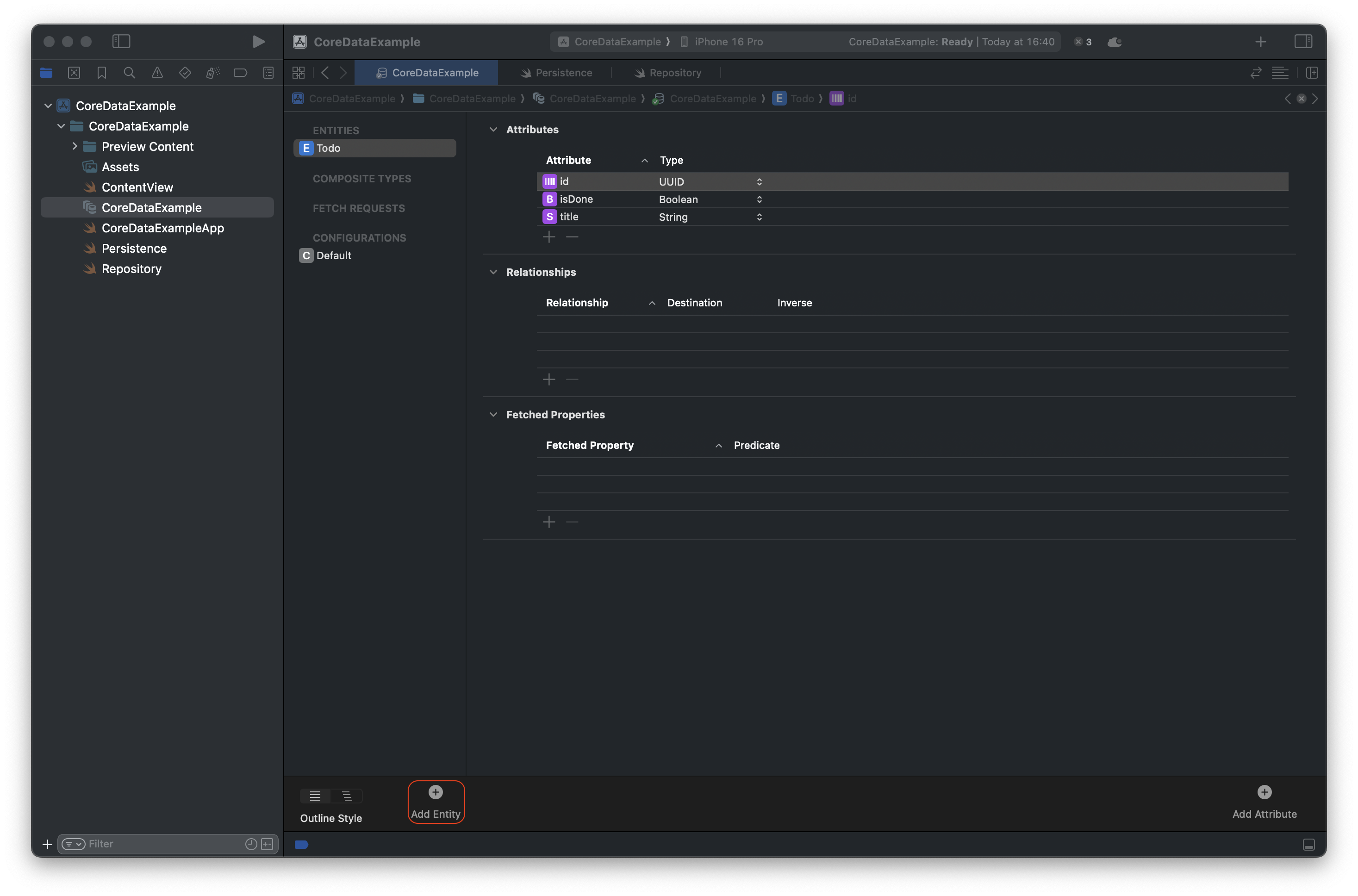Screen dimensions: 1358x896
Task: Collapse the CoreDataExample group folder
Action: [x=61, y=126]
